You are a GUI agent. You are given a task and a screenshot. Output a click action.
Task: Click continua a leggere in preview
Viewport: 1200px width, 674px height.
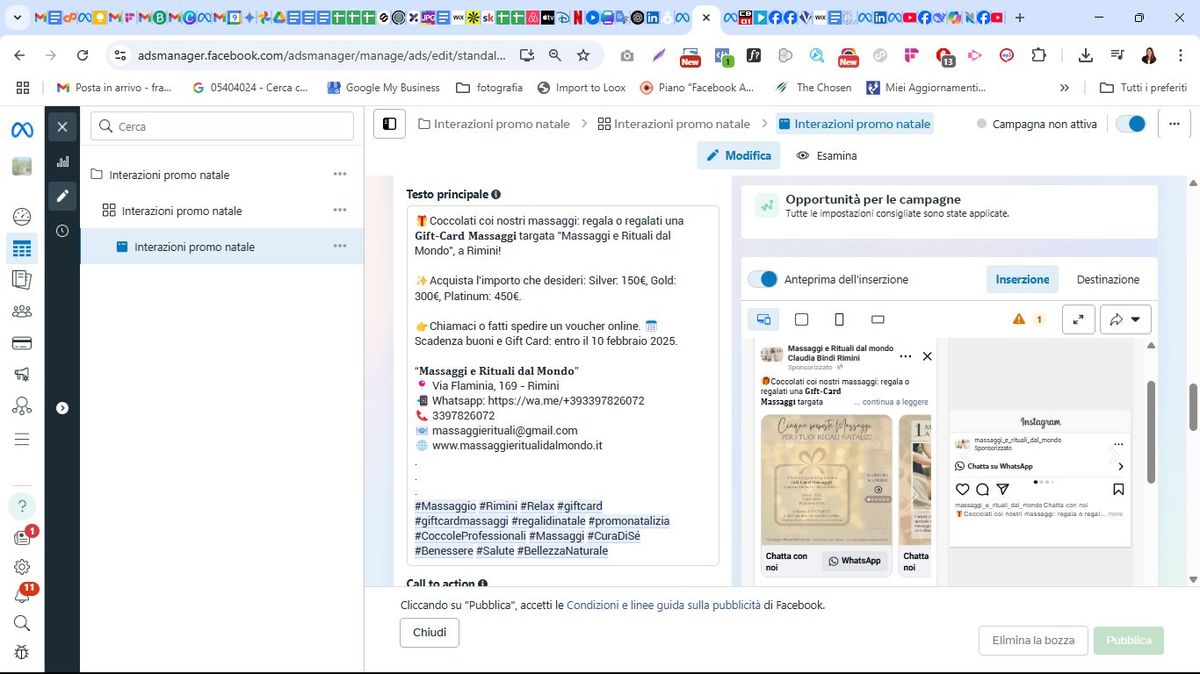(x=896, y=402)
